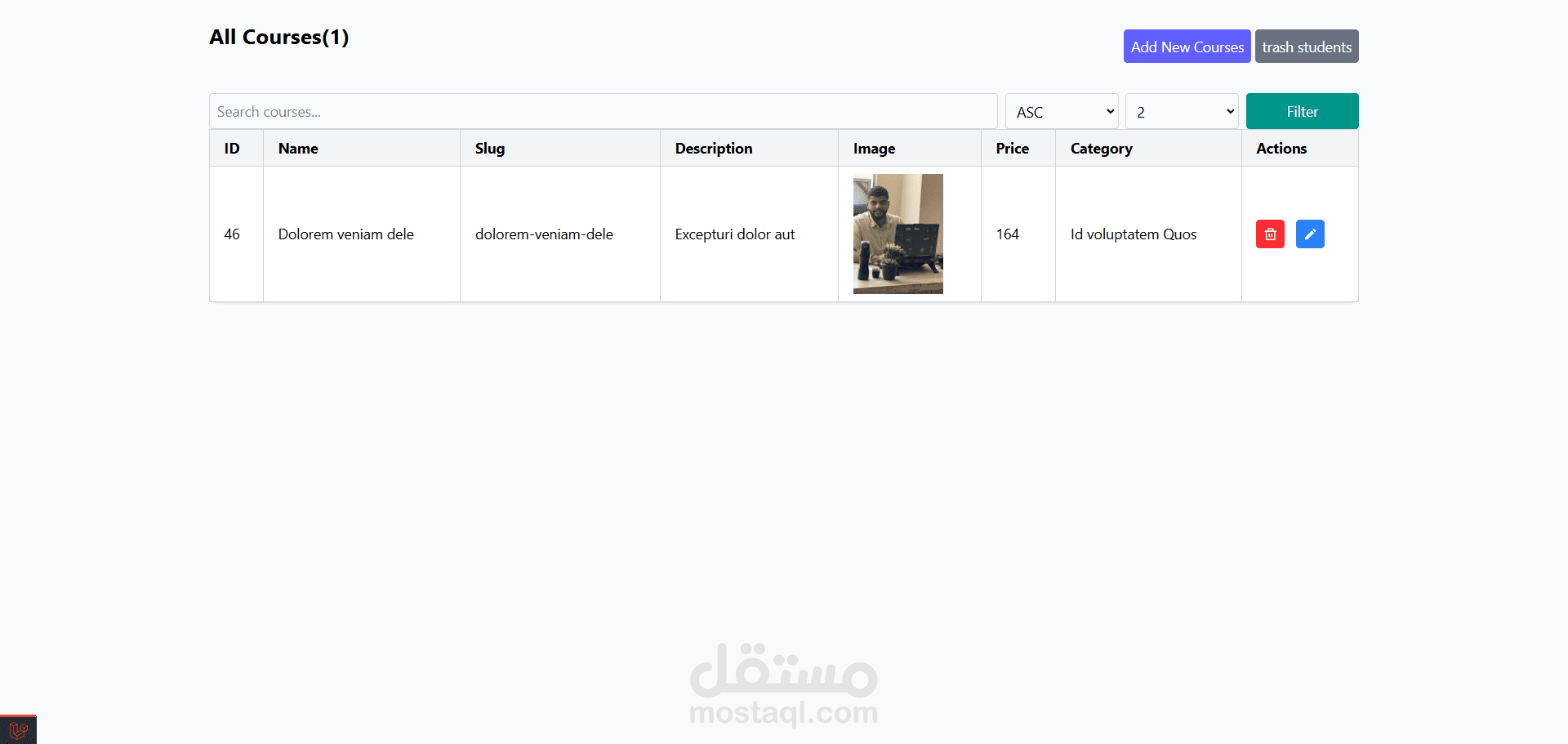Open the Laravel debugbar icon in bottom corner
The image size is (1568, 744).
point(18,730)
